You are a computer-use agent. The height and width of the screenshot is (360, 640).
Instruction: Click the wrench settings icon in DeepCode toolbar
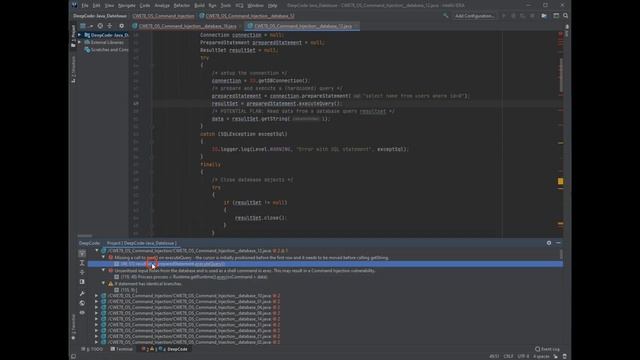pos(82,293)
